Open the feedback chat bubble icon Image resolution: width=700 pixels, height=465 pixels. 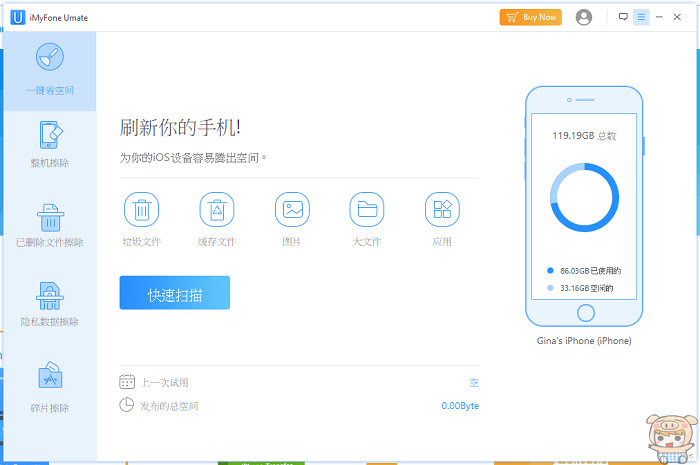coord(623,17)
